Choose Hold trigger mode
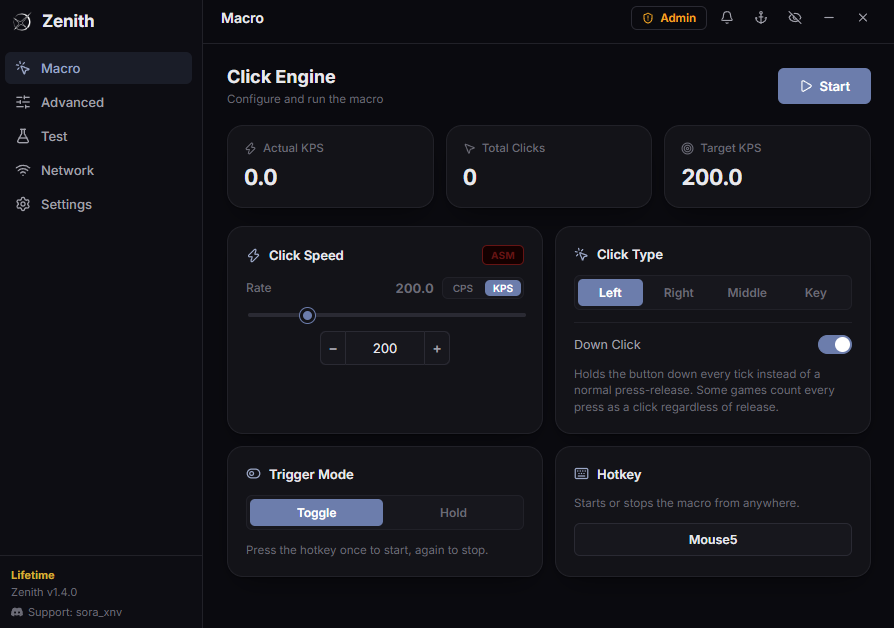This screenshot has width=894, height=628. (x=453, y=513)
